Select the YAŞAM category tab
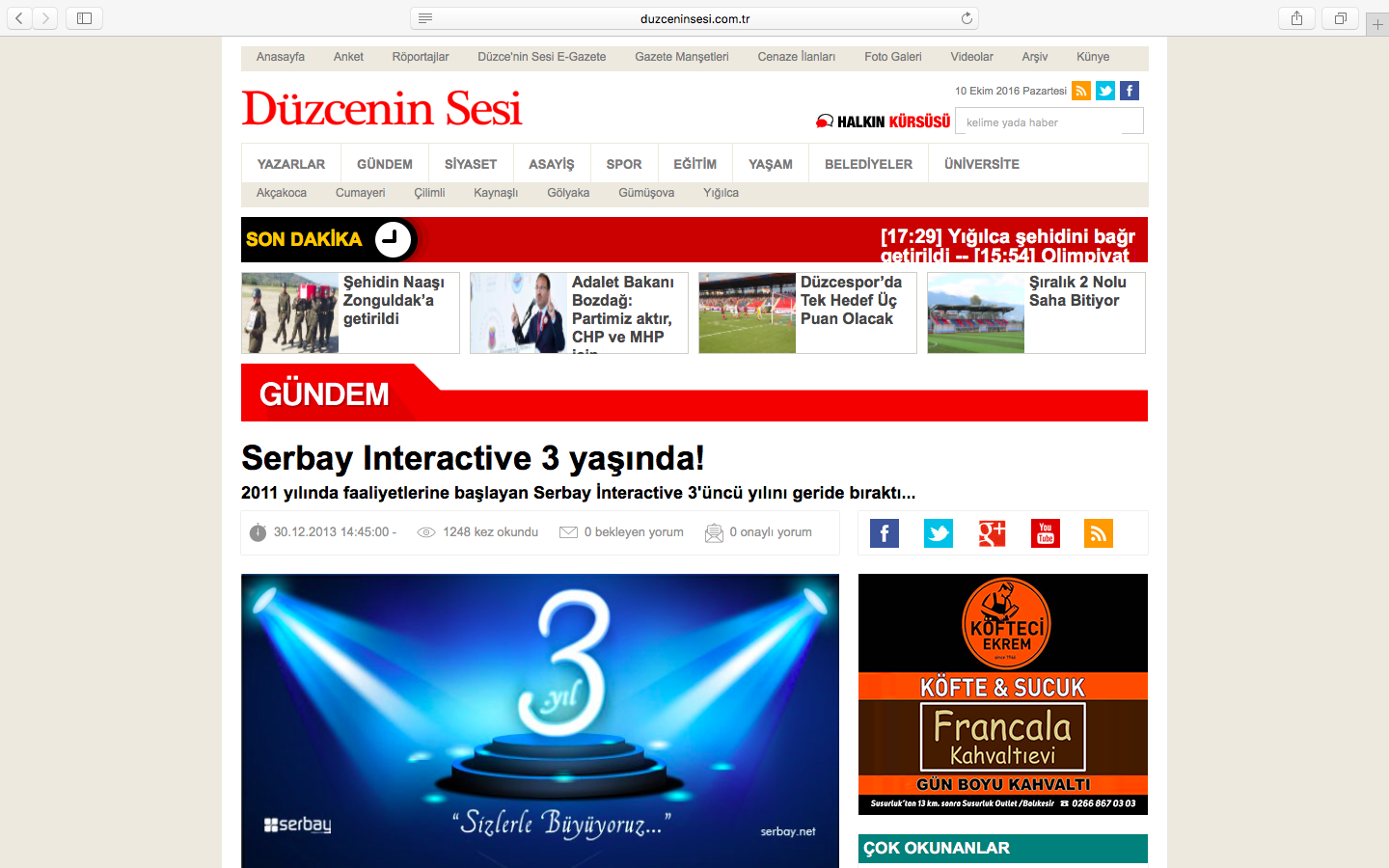1389x868 pixels. pos(771,164)
